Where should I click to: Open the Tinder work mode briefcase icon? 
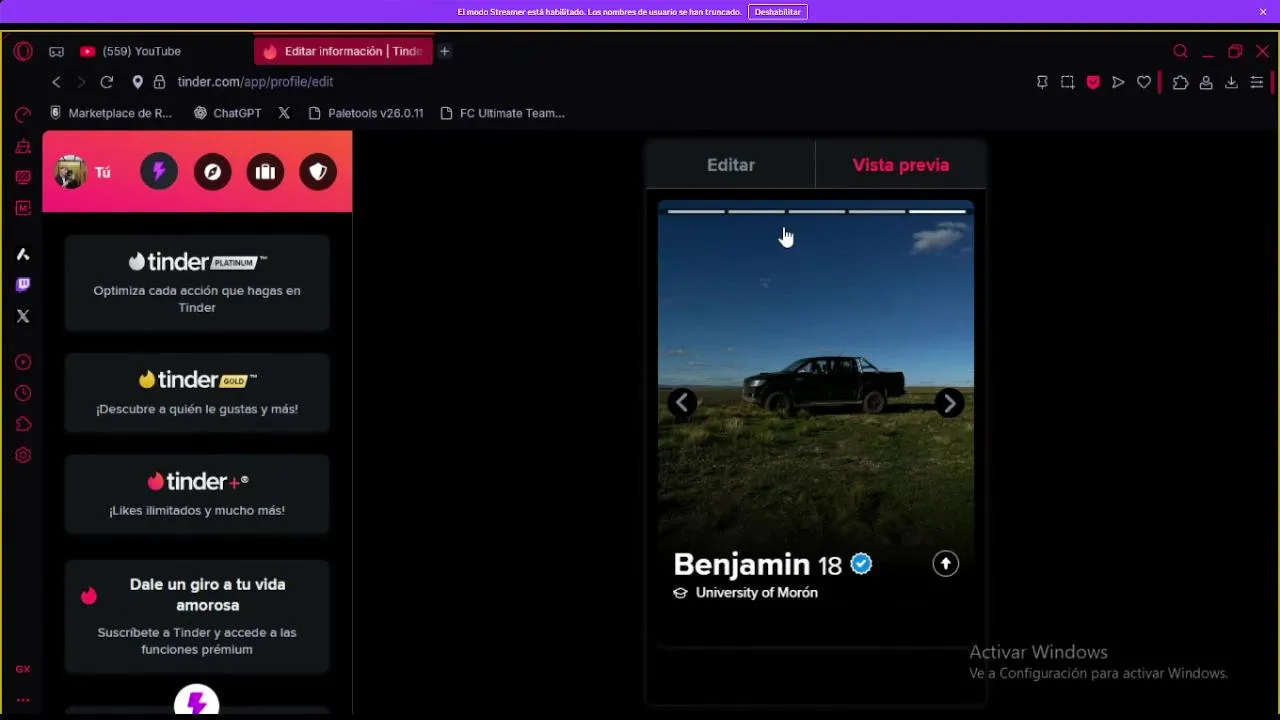click(265, 172)
